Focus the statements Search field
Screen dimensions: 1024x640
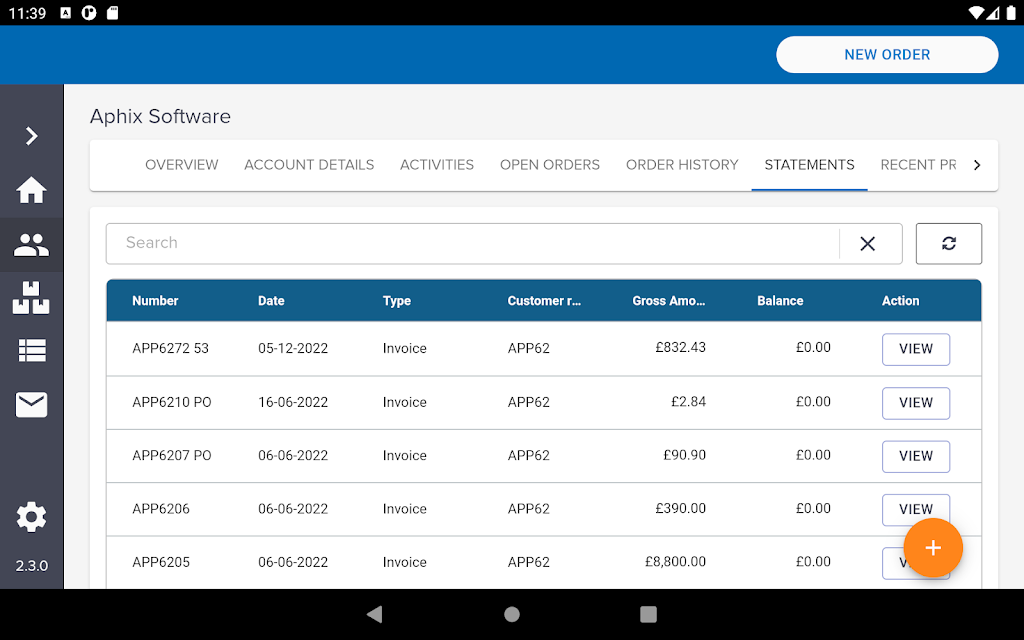tap(470, 243)
